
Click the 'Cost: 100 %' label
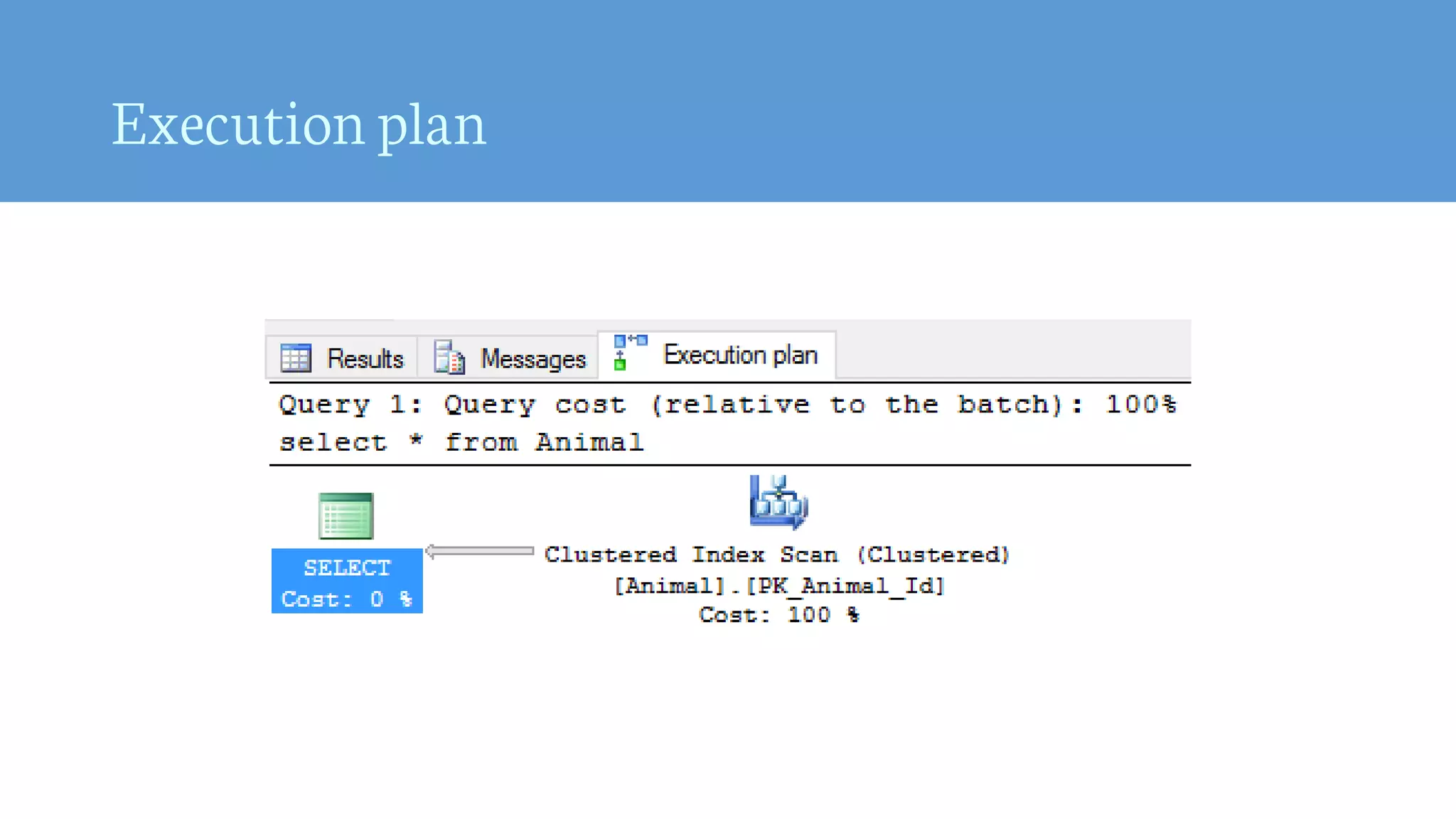779,614
